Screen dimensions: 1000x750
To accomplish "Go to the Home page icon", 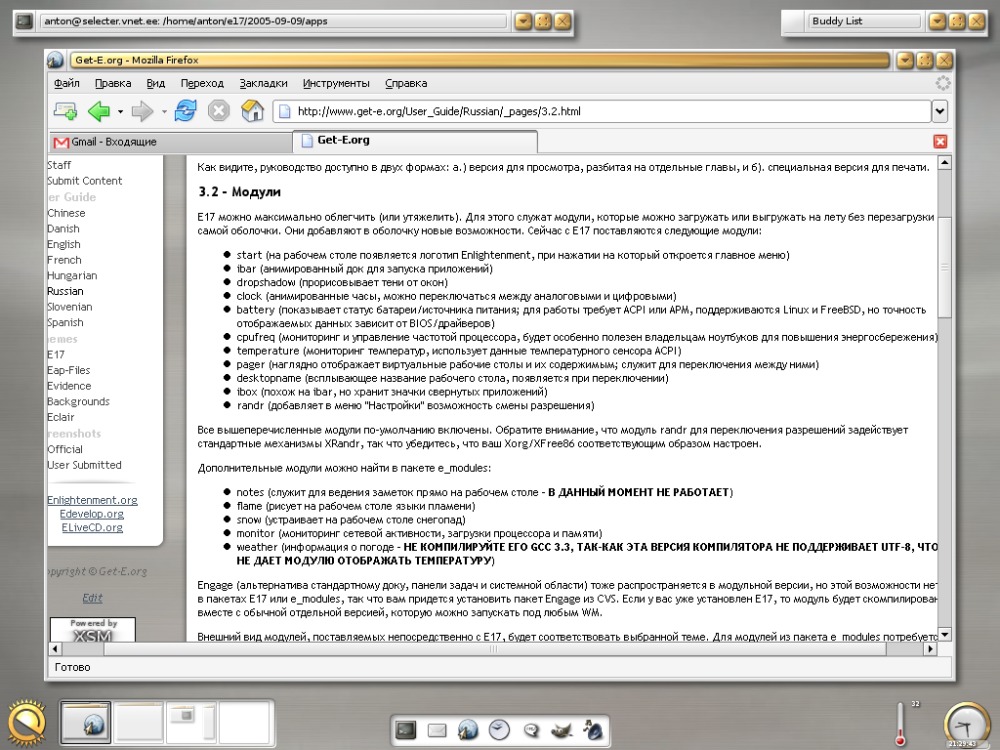I will (x=253, y=111).
